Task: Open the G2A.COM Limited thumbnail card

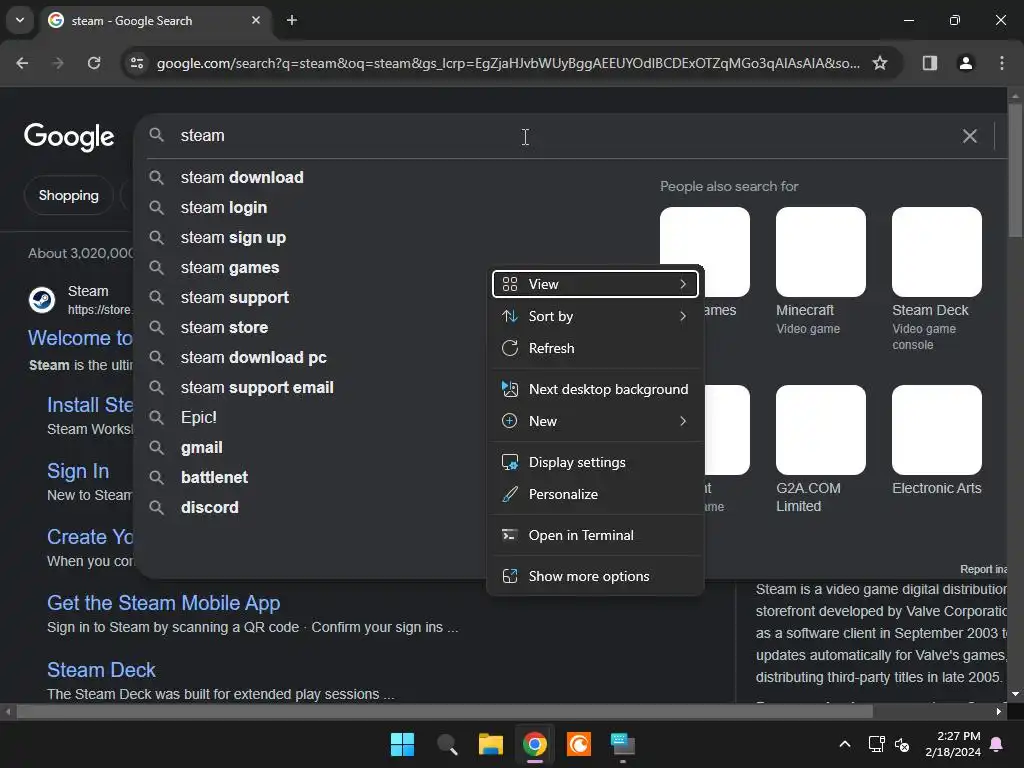Action: pyautogui.click(x=820, y=430)
